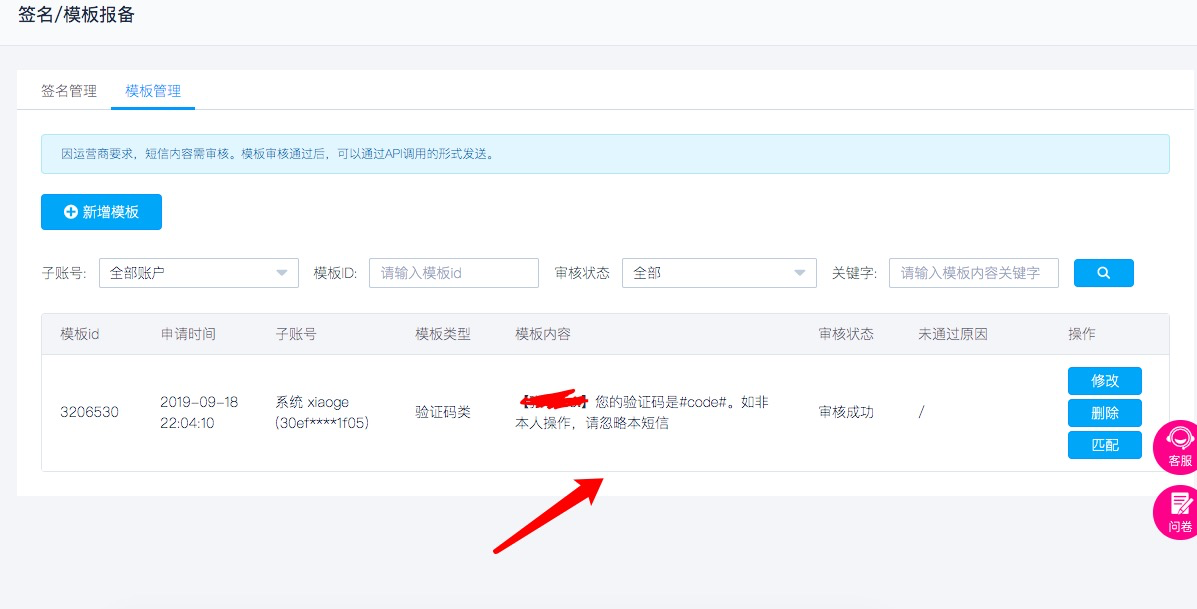Click the 审核状态 column header
Image resolution: width=1197 pixels, height=609 pixels.
coord(846,334)
